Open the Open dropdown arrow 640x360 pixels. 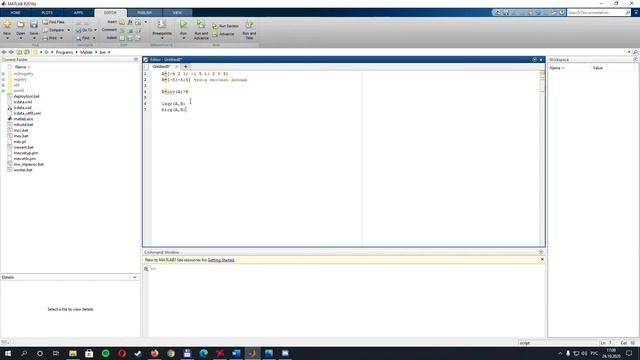[20, 38]
